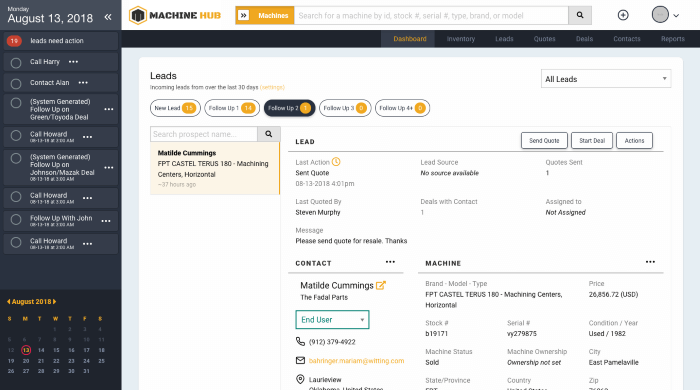Open the Inventory tab
700x390 pixels.
461,39
